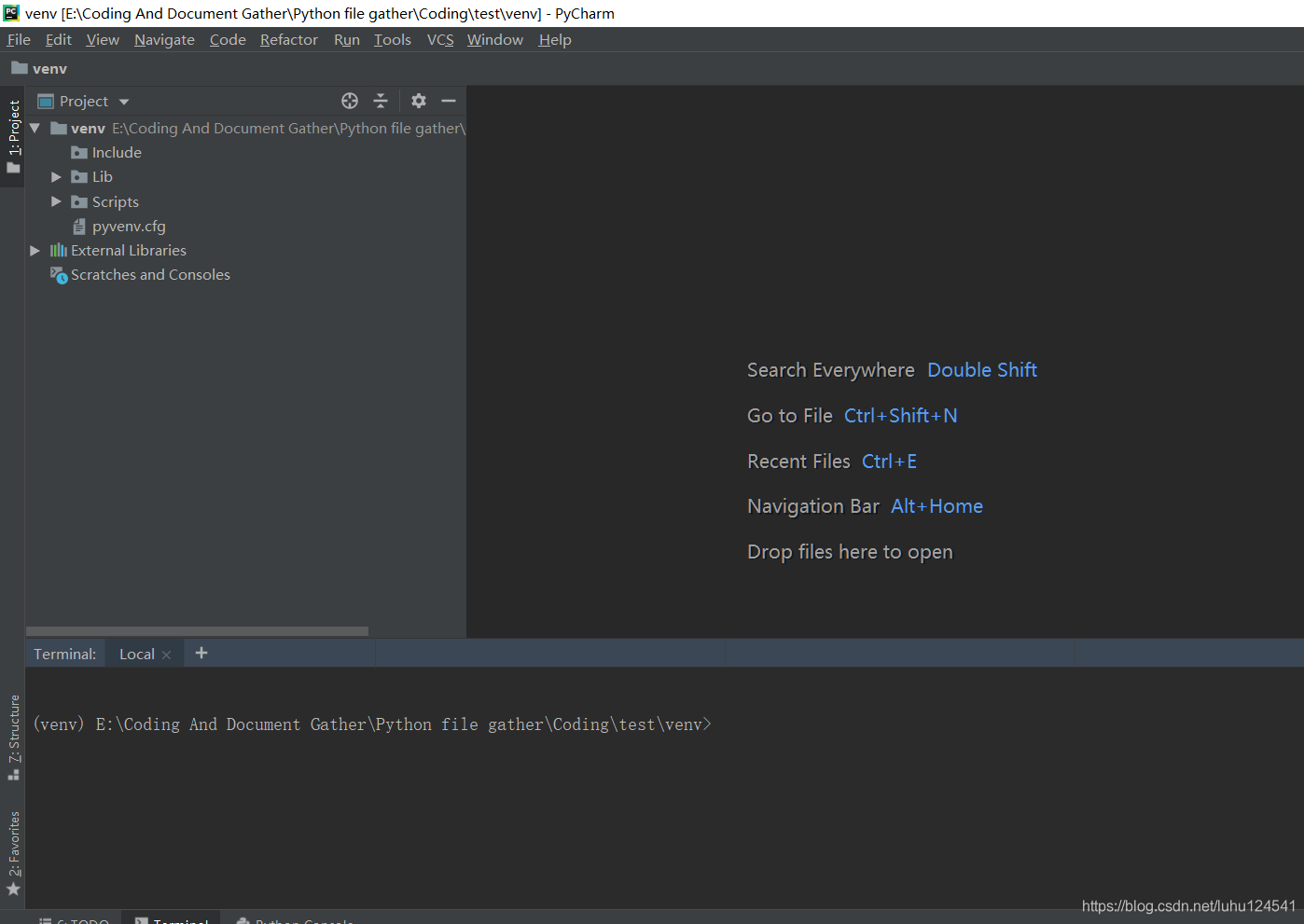Click the 'Search Everywhere' text
Viewport: 1304px width, 924px height.
[x=831, y=370]
